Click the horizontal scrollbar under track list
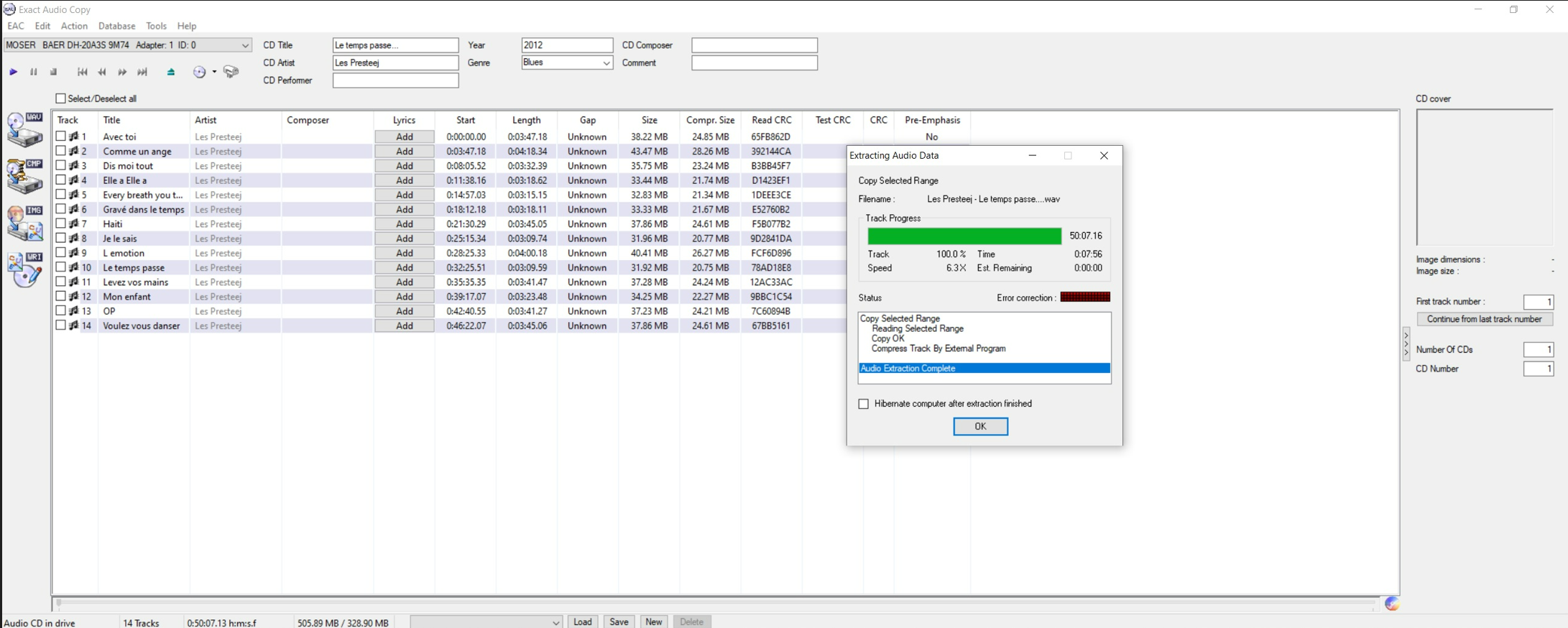This screenshot has width=1568, height=628. (716, 603)
